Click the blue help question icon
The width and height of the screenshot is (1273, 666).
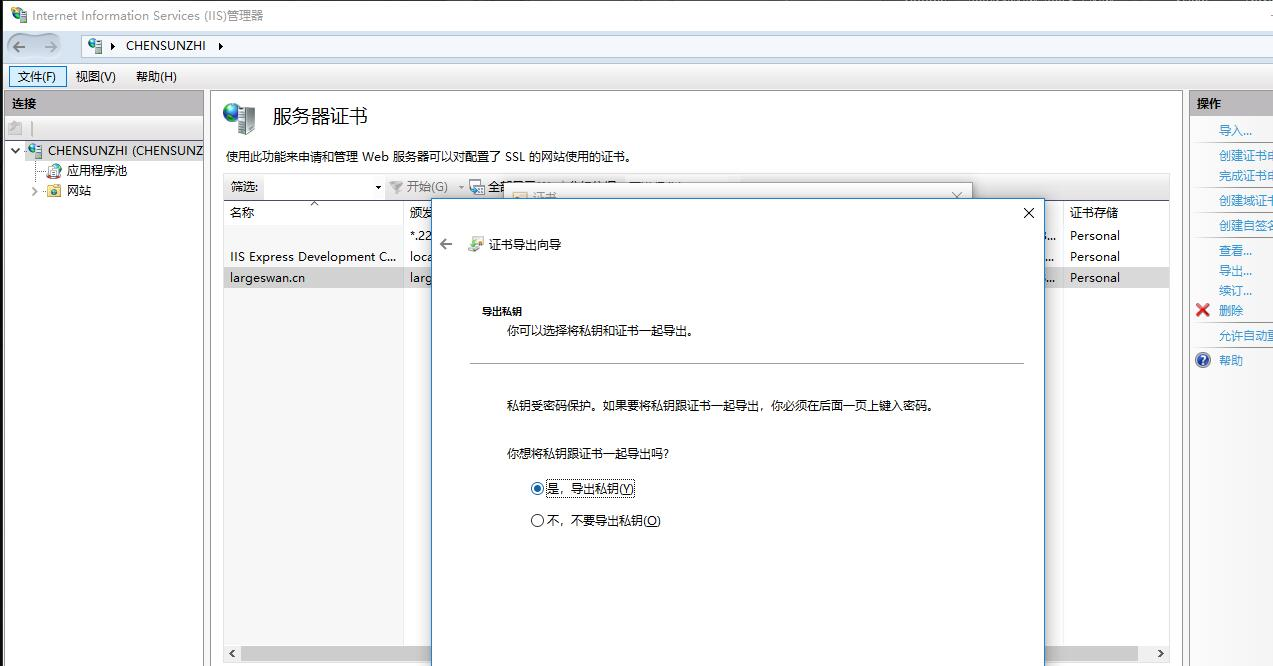[1203, 360]
